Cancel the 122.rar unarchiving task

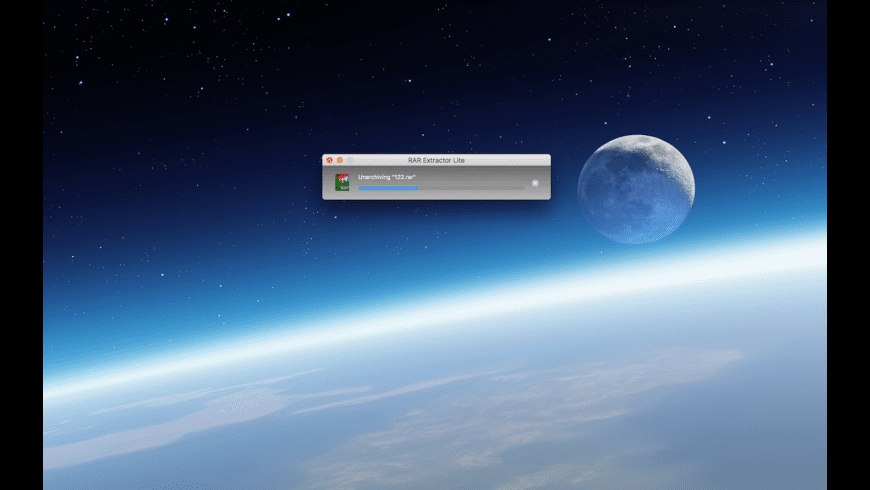tap(535, 183)
